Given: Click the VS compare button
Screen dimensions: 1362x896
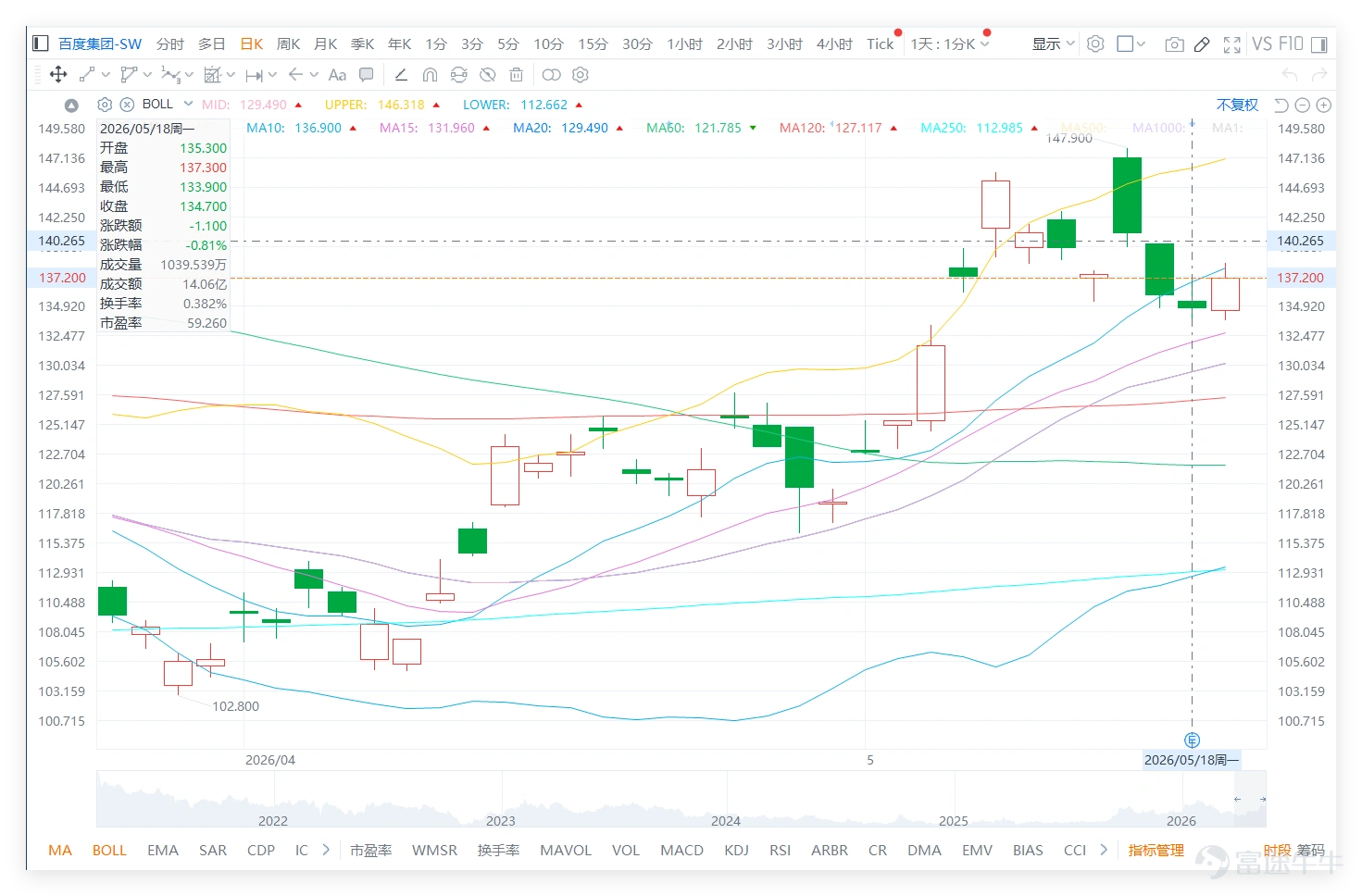Looking at the screenshot, I should click(x=1262, y=44).
